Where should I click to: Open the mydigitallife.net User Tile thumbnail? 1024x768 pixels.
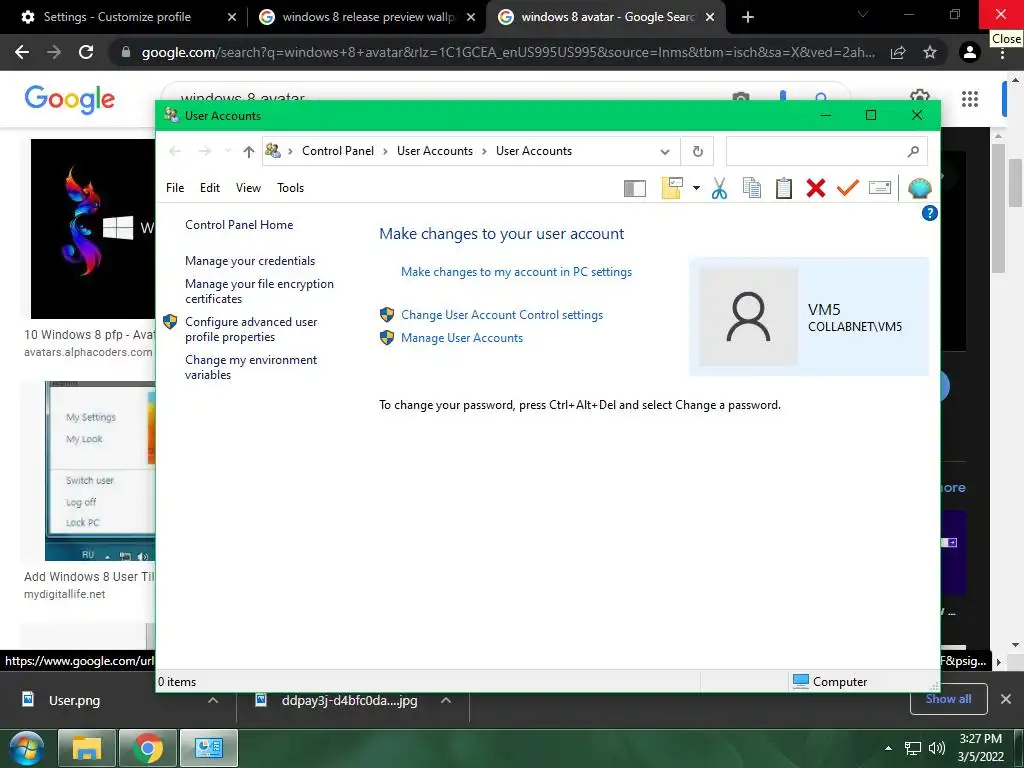(x=99, y=470)
